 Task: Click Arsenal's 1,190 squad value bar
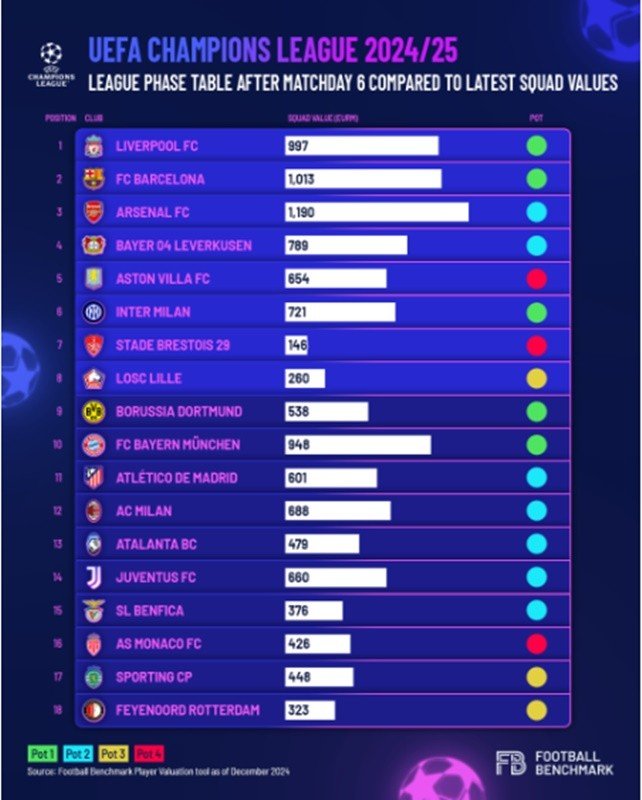377,212
